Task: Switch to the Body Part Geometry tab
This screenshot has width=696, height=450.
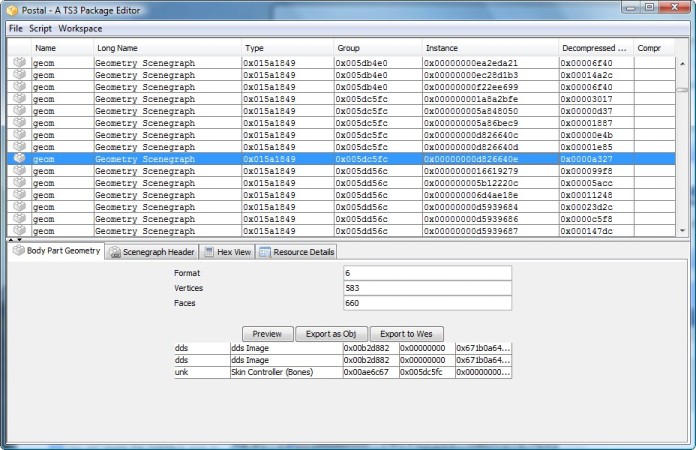Action: click(x=56, y=251)
